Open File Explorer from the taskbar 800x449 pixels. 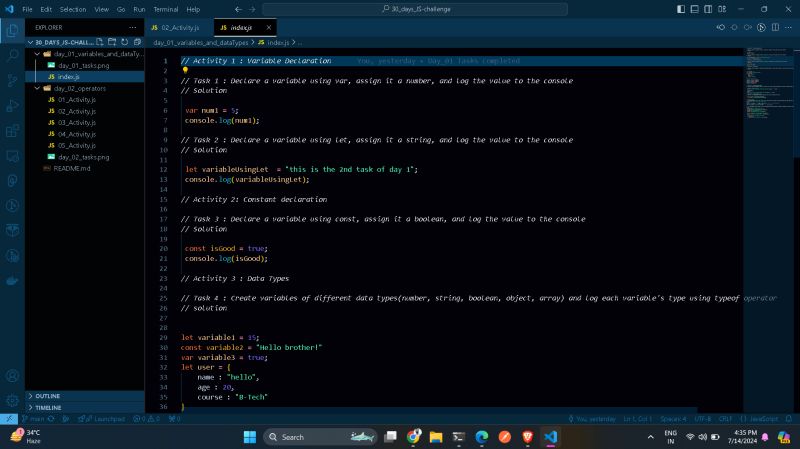point(436,437)
